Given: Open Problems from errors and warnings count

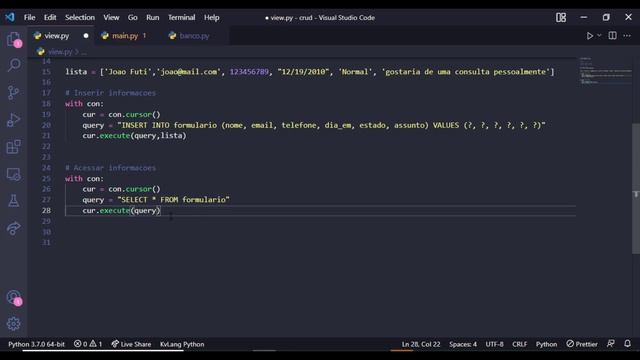Looking at the screenshot, I should (x=88, y=344).
